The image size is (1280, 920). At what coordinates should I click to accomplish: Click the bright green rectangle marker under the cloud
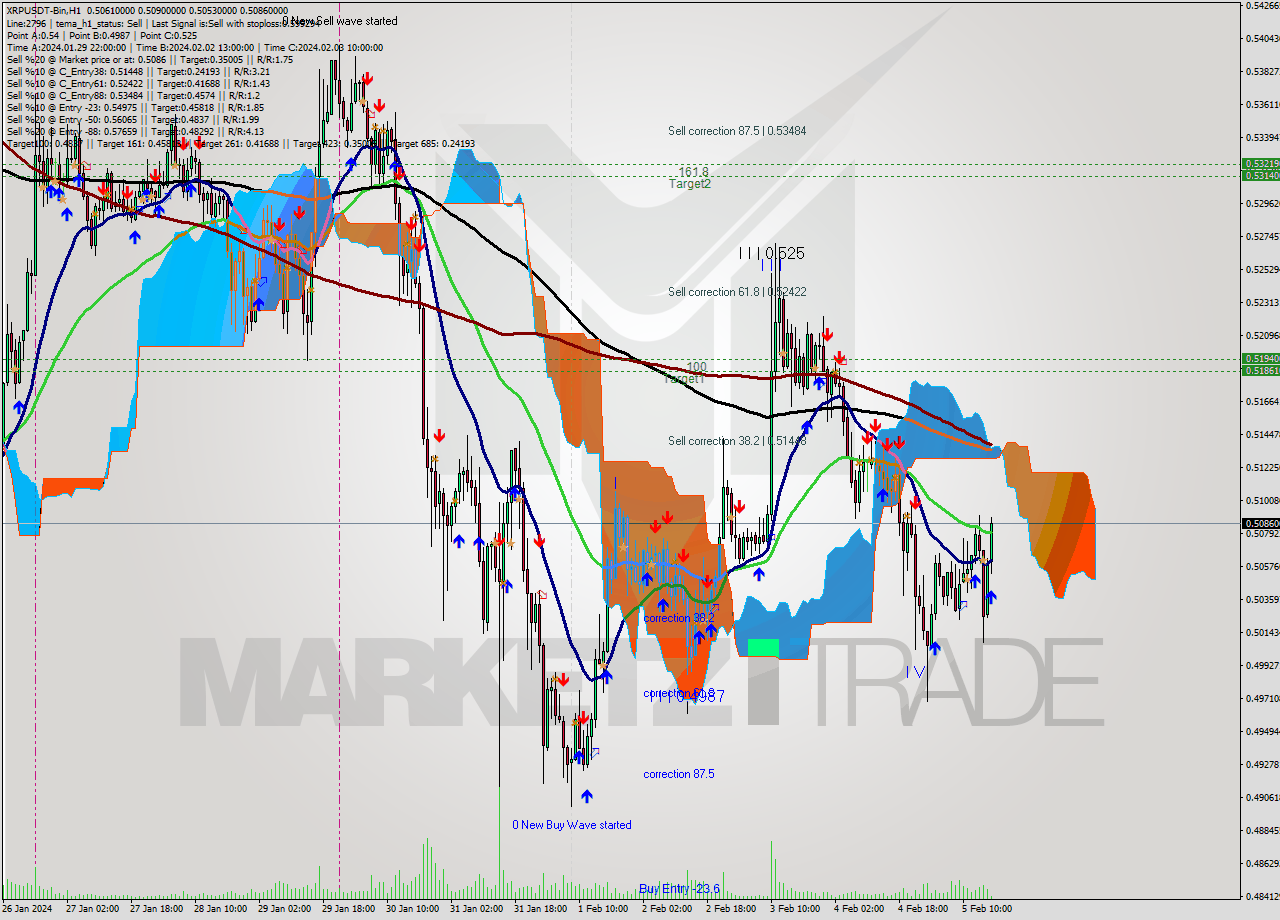coord(763,648)
